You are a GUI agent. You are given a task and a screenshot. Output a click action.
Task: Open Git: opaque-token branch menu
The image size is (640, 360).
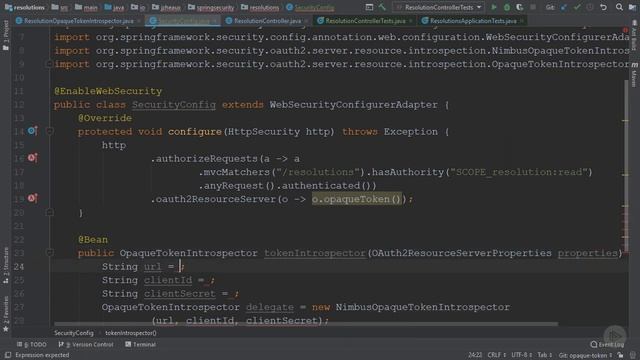(x=585, y=355)
